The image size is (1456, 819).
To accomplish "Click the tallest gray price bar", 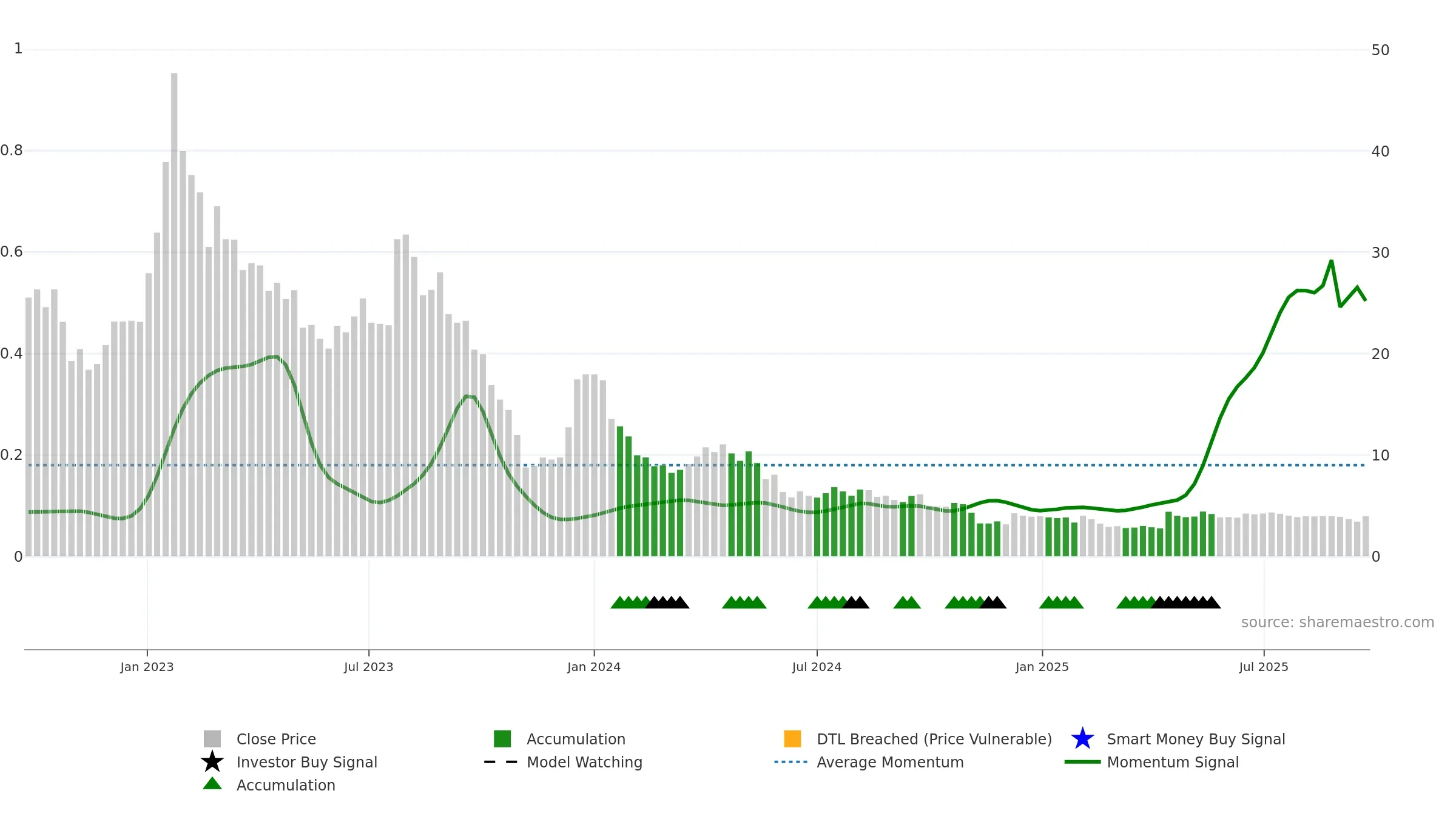I will click(x=174, y=314).
